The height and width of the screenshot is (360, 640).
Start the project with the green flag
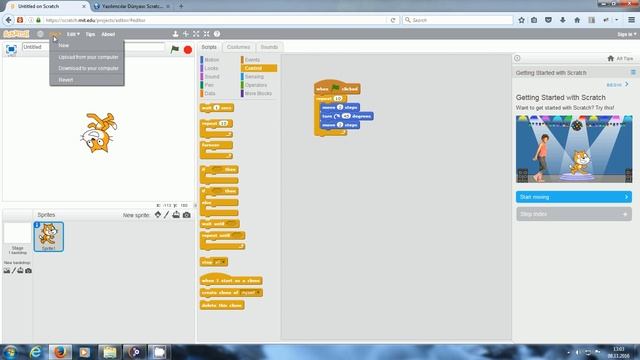(x=175, y=49)
